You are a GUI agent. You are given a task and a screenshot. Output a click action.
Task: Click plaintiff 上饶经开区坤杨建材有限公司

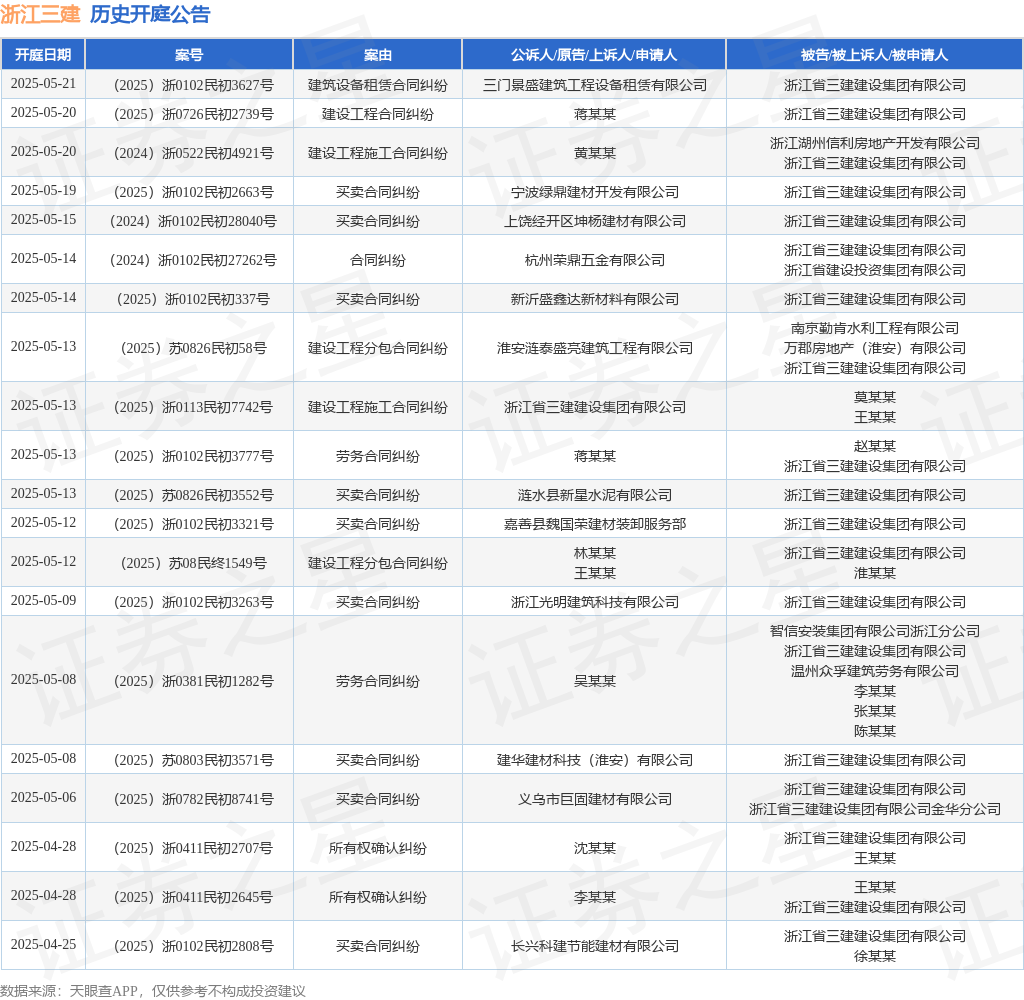click(594, 221)
